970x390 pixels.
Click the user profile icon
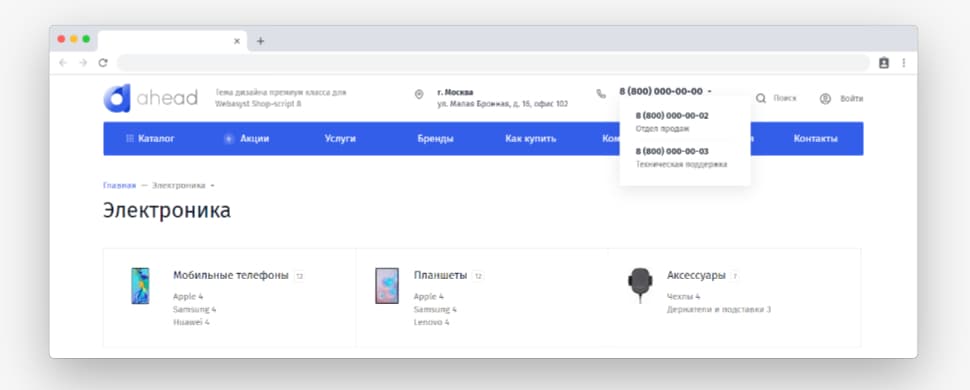(825, 98)
